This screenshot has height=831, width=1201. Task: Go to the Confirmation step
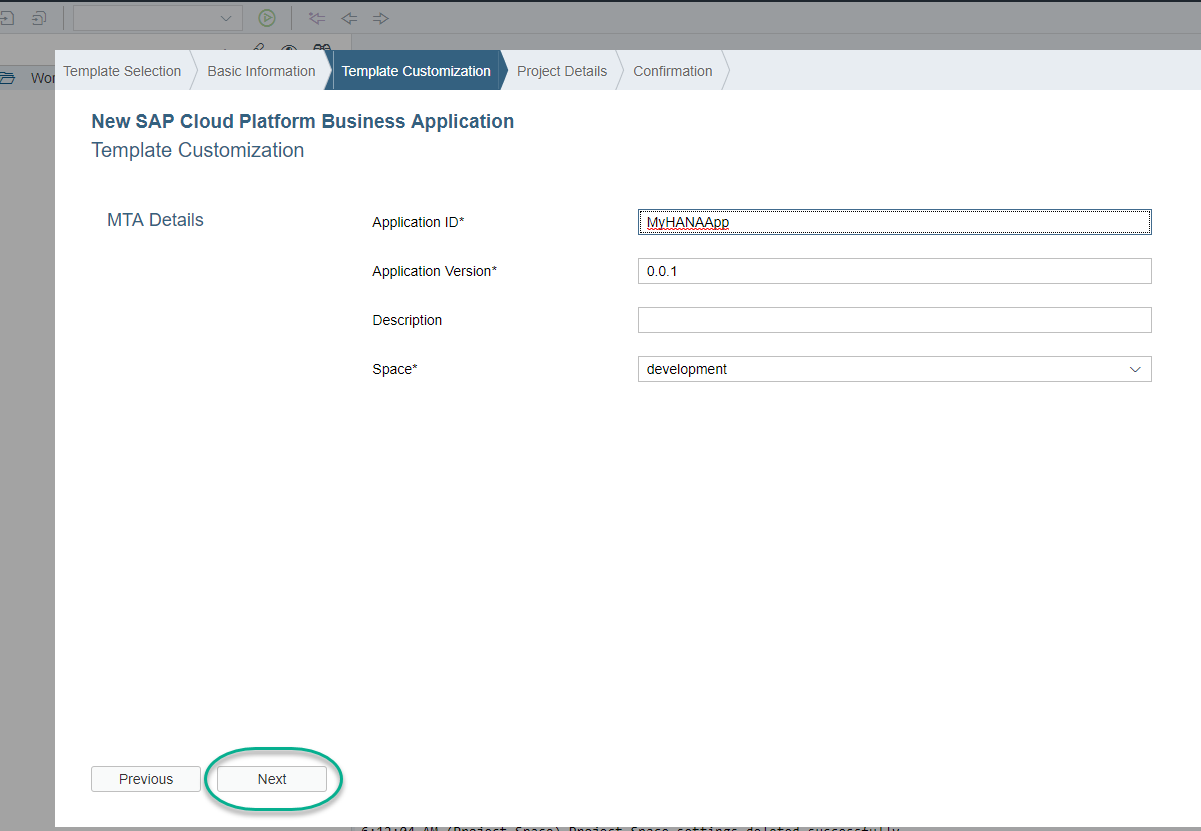pyautogui.click(x=673, y=71)
